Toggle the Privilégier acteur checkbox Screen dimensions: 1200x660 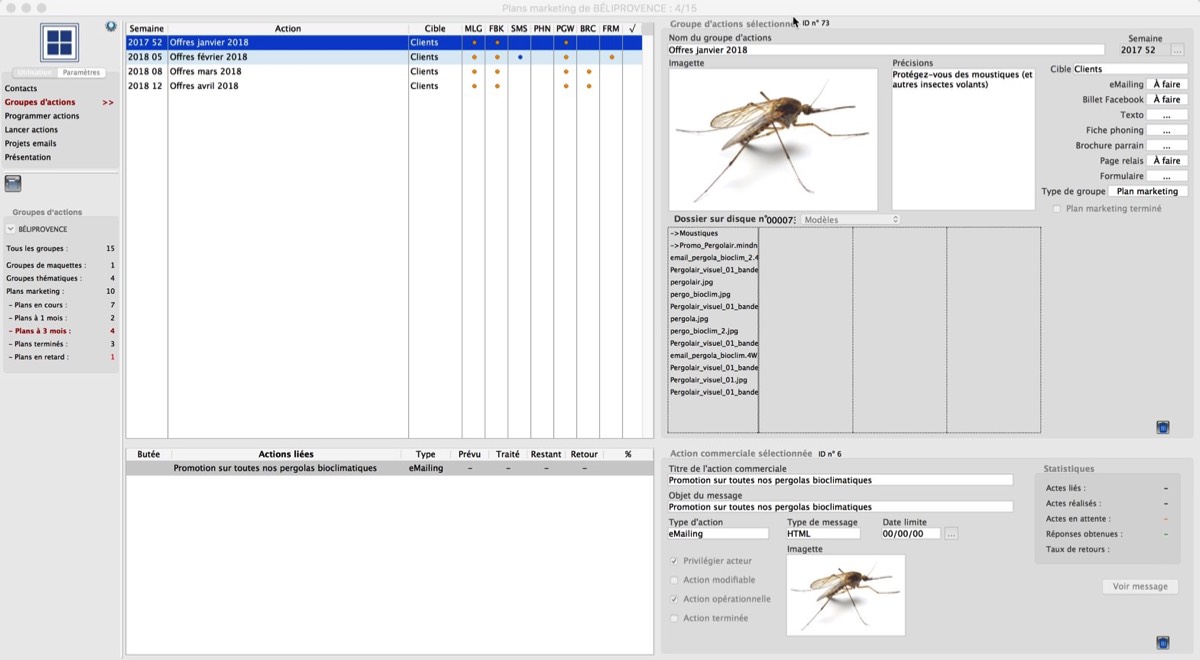click(x=674, y=561)
